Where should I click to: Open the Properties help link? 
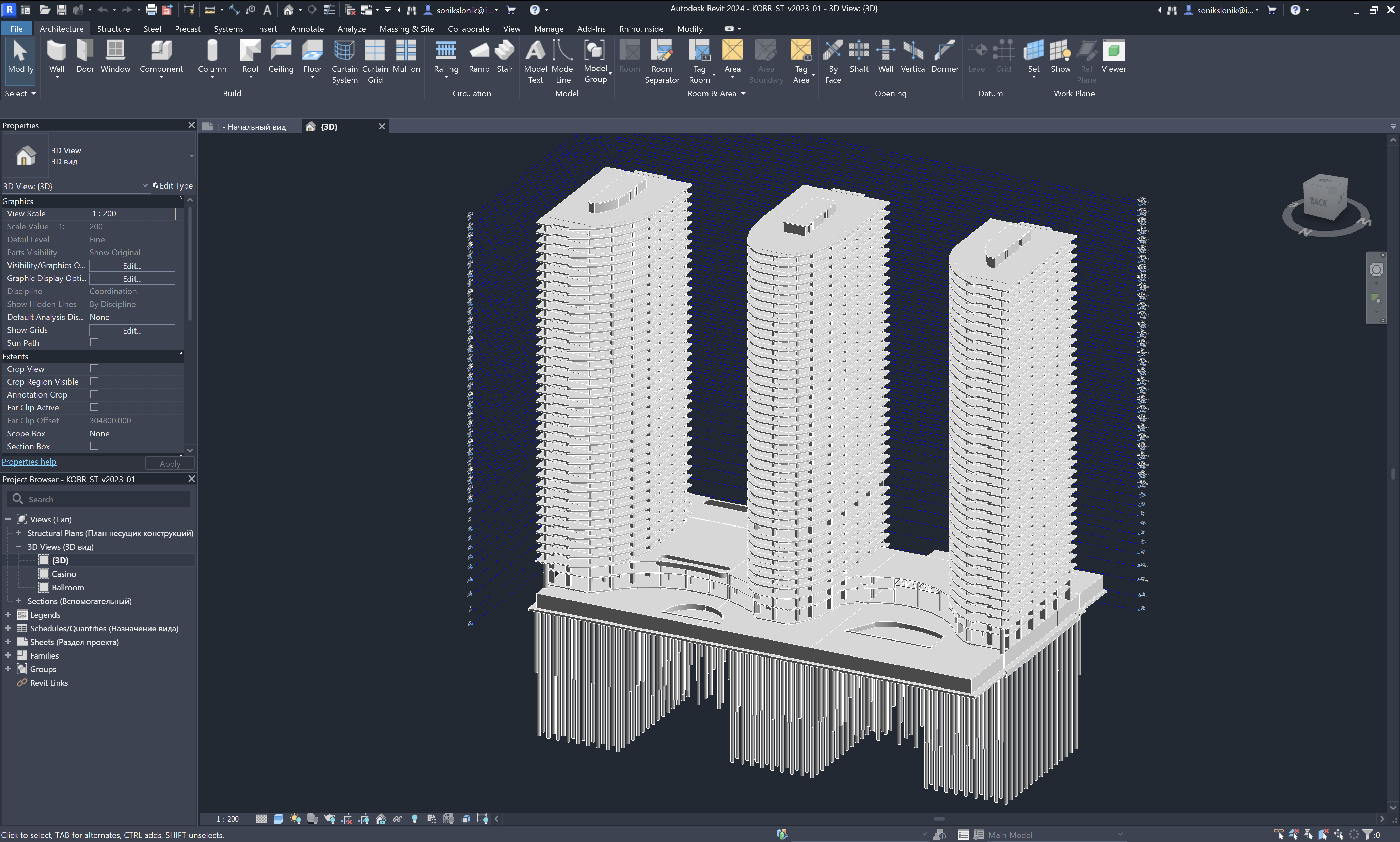(x=29, y=462)
